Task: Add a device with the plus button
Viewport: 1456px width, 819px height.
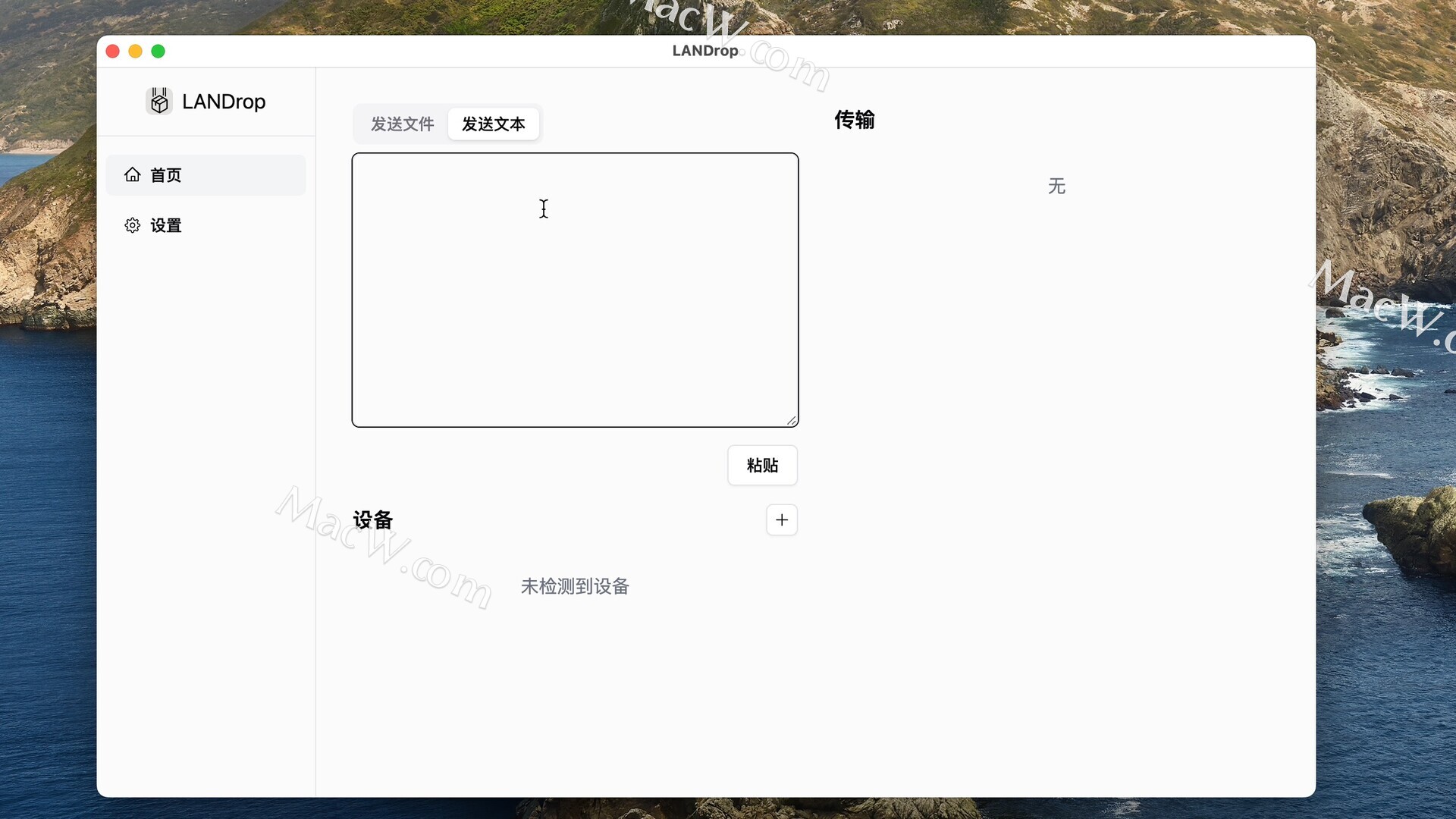Action: tap(781, 520)
